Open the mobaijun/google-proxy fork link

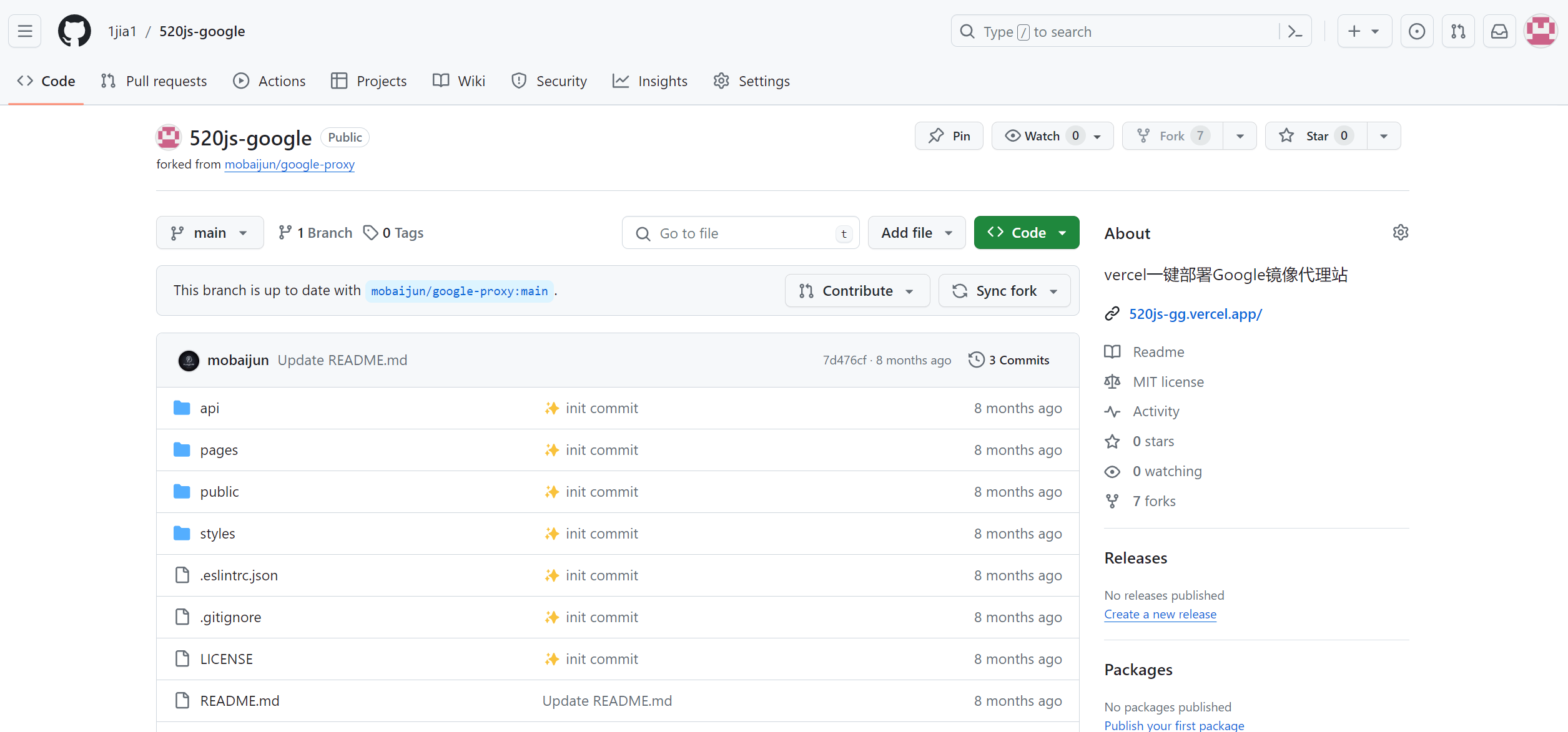[289, 164]
